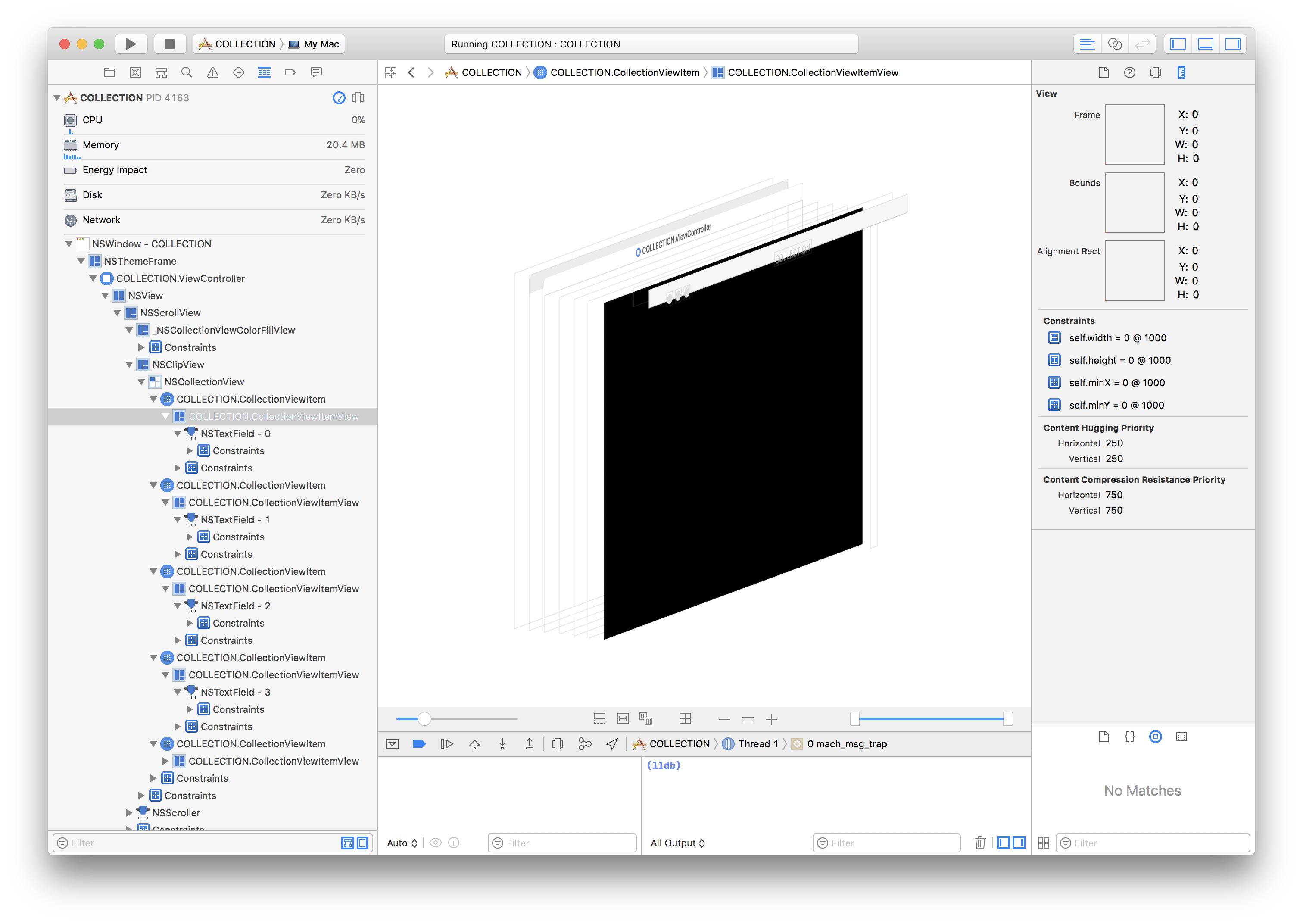This screenshot has height=924, width=1303.
Task: Open the breakpoint navigator tab
Action: pos(290,72)
